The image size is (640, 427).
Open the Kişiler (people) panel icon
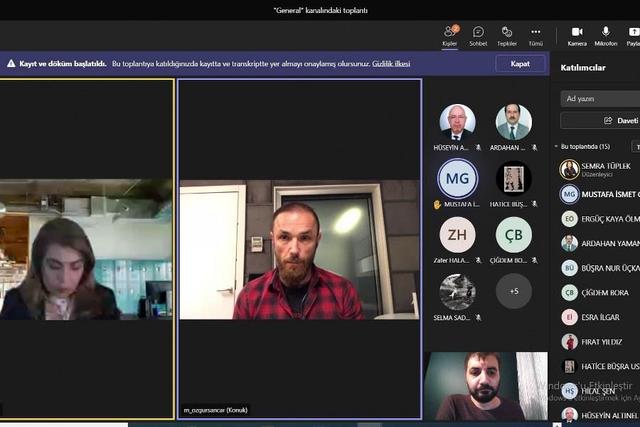point(450,36)
